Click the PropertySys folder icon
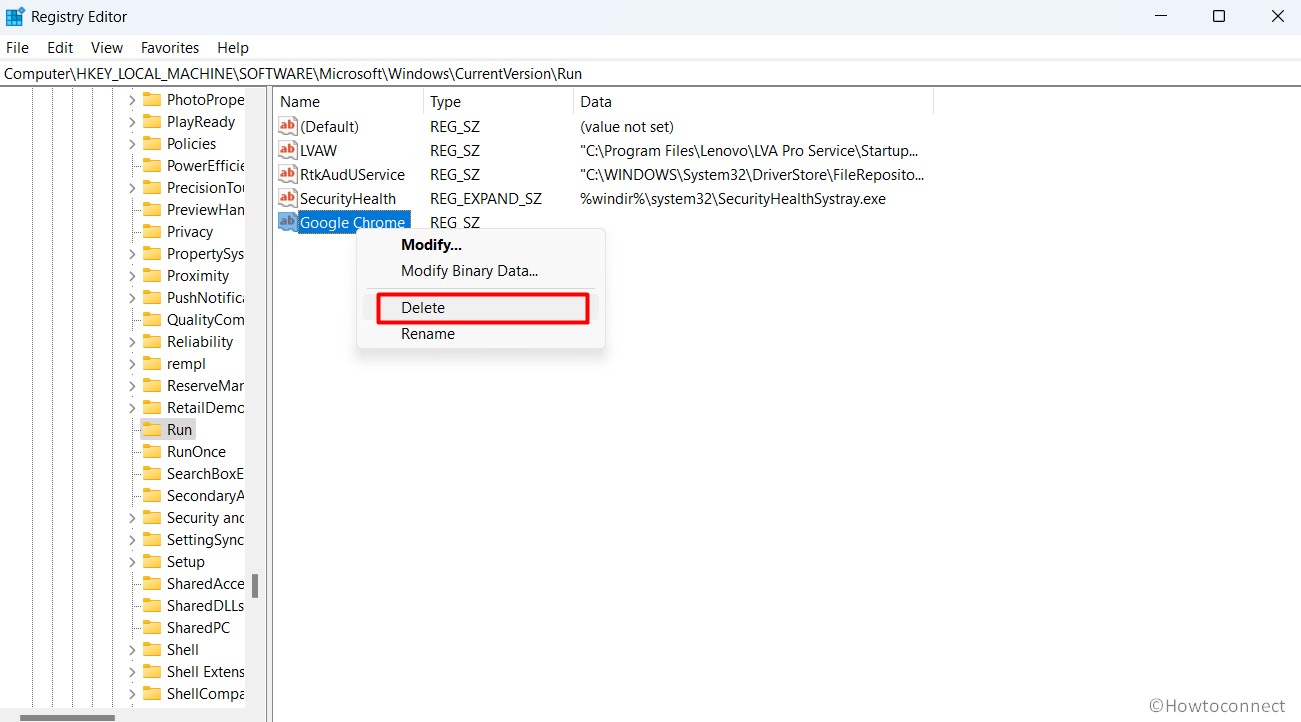Screen dimensions: 1301x722 tap(152, 253)
